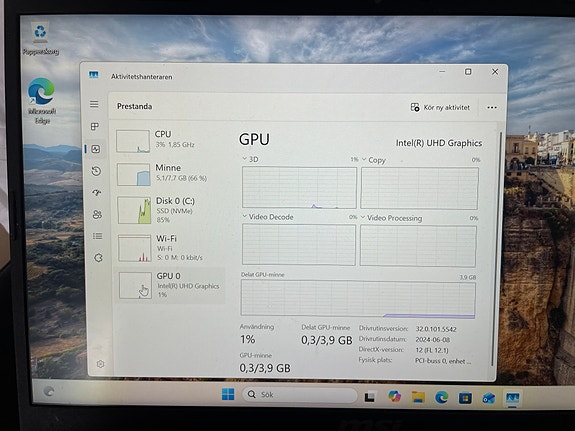Expand the Video Processing engine dropdown
Viewport: 575px width, 431px height.
coord(392,218)
